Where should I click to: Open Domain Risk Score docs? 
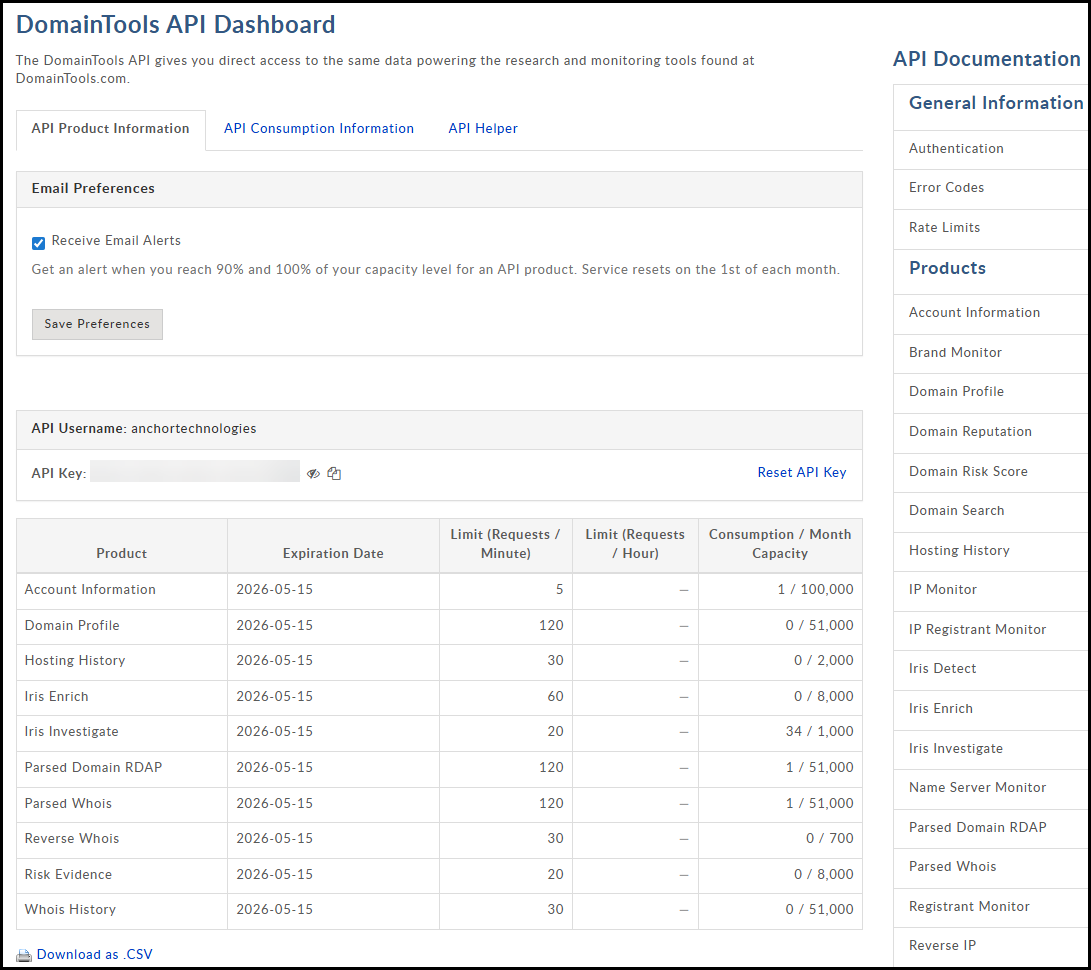967,471
